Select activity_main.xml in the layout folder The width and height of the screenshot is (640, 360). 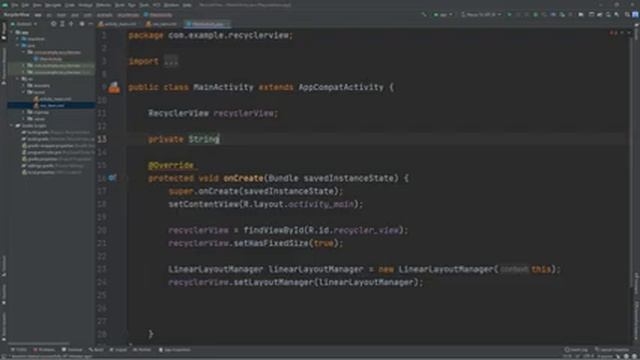[x=52, y=99]
